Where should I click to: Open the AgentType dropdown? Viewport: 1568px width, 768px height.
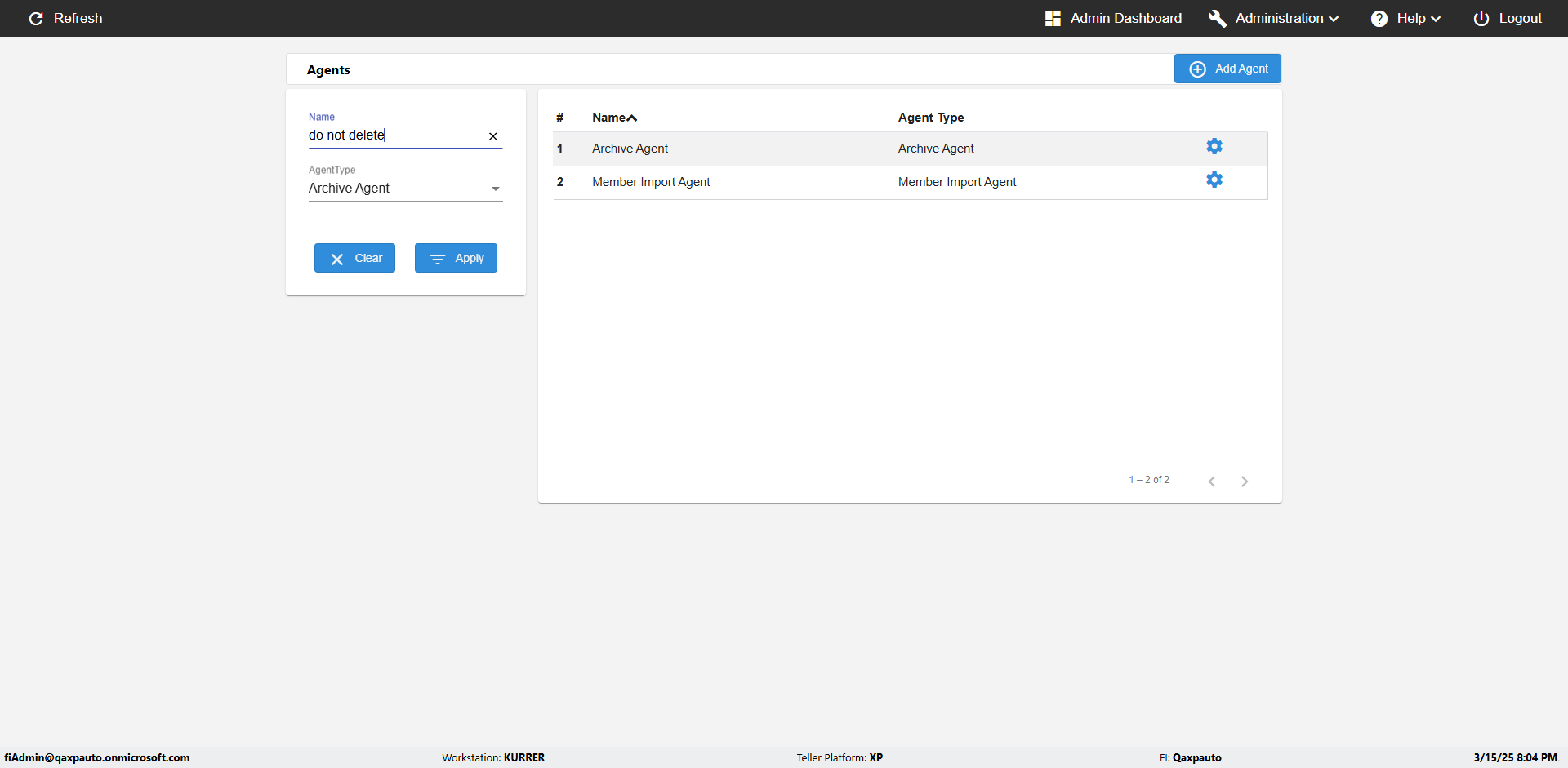[x=405, y=189]
